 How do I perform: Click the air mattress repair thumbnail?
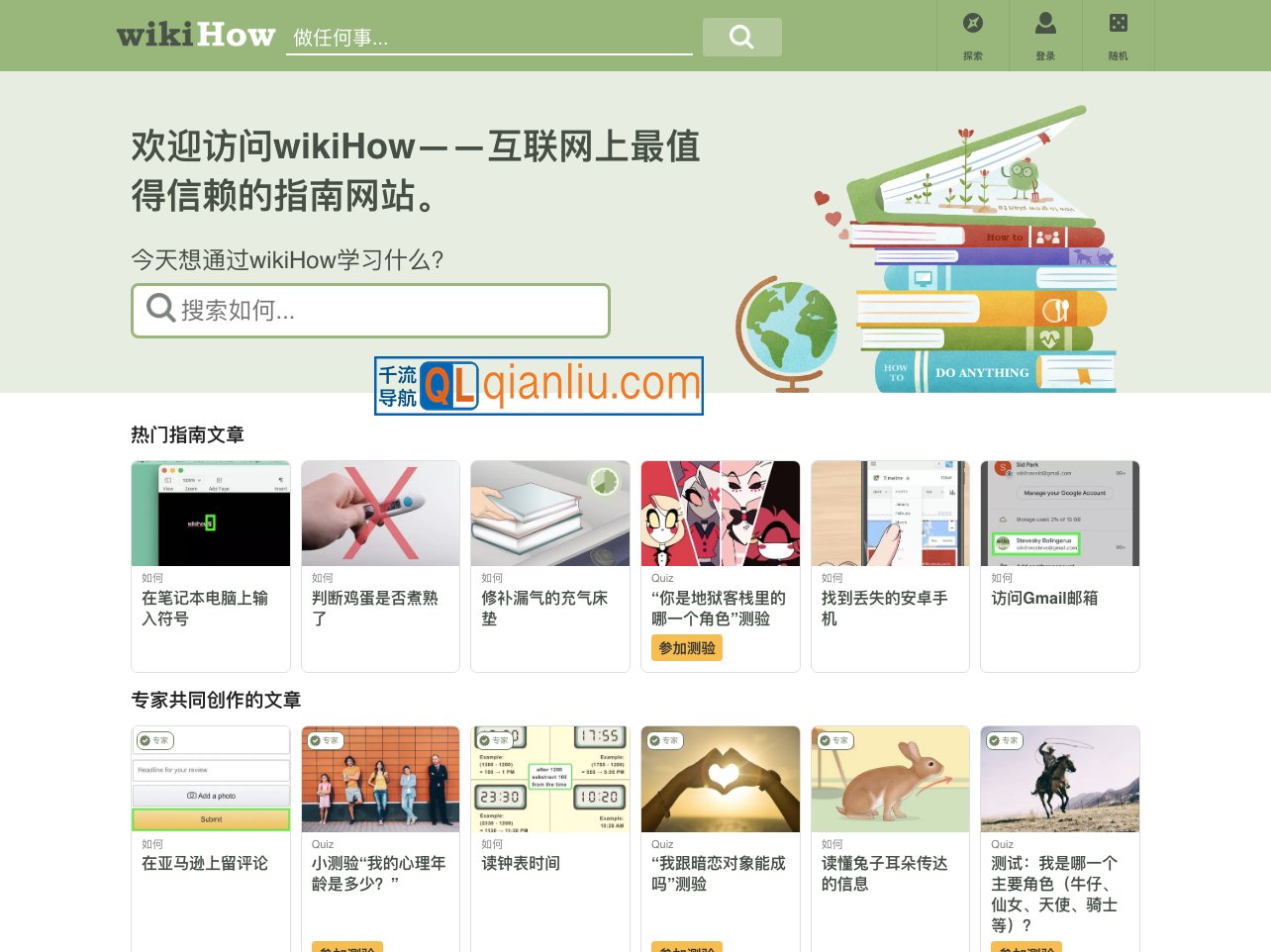tap(550, 513)
